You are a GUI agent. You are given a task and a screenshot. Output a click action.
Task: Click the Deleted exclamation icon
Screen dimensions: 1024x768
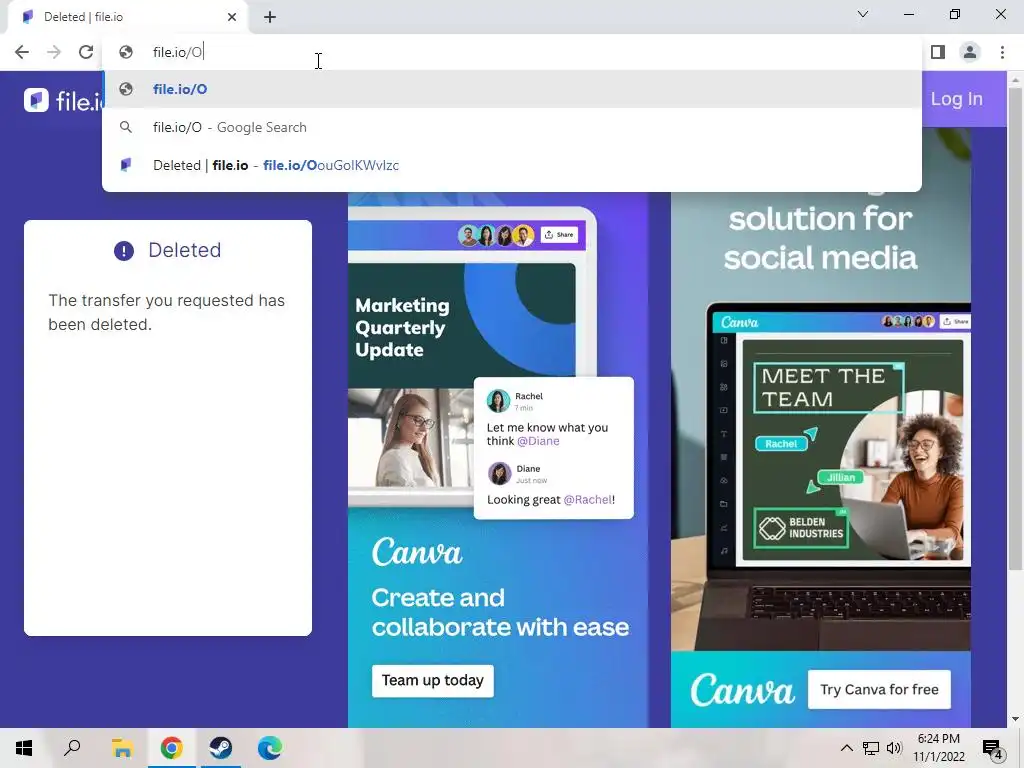(x=124, y=251)
